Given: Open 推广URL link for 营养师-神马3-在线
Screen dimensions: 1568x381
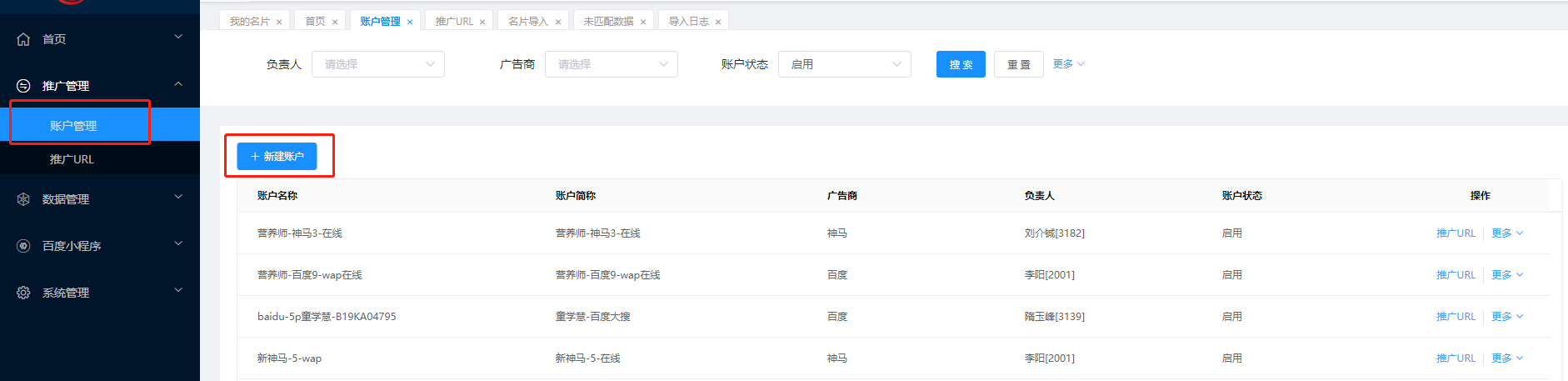Looking at the screenshot, I should click(x=1456, y=233).
